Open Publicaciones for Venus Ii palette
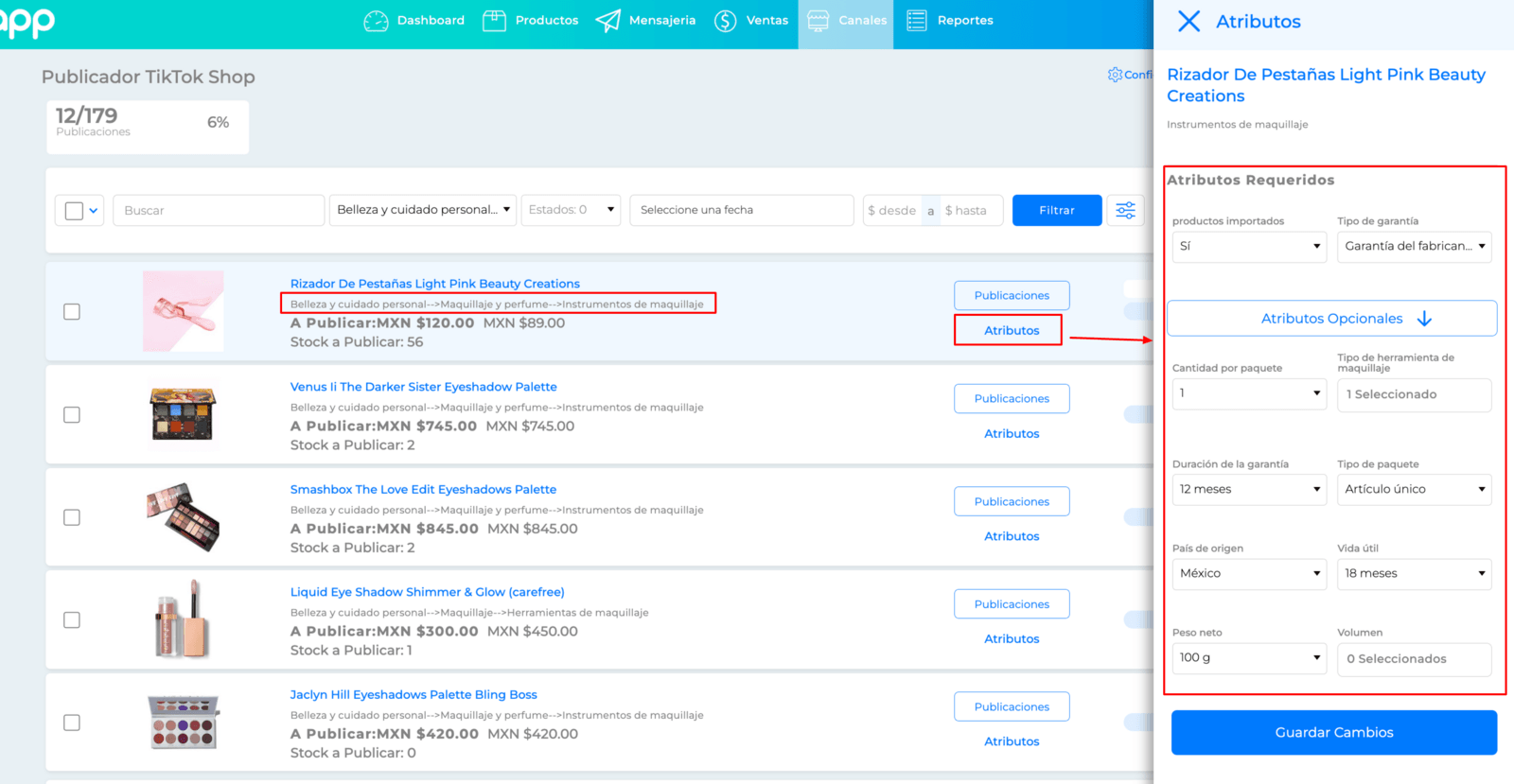 (x=1012, y=398)
